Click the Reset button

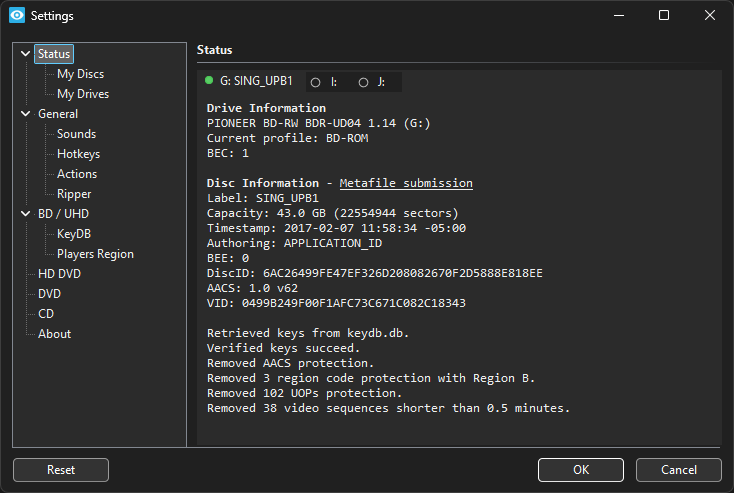click(x=61, y=470)
